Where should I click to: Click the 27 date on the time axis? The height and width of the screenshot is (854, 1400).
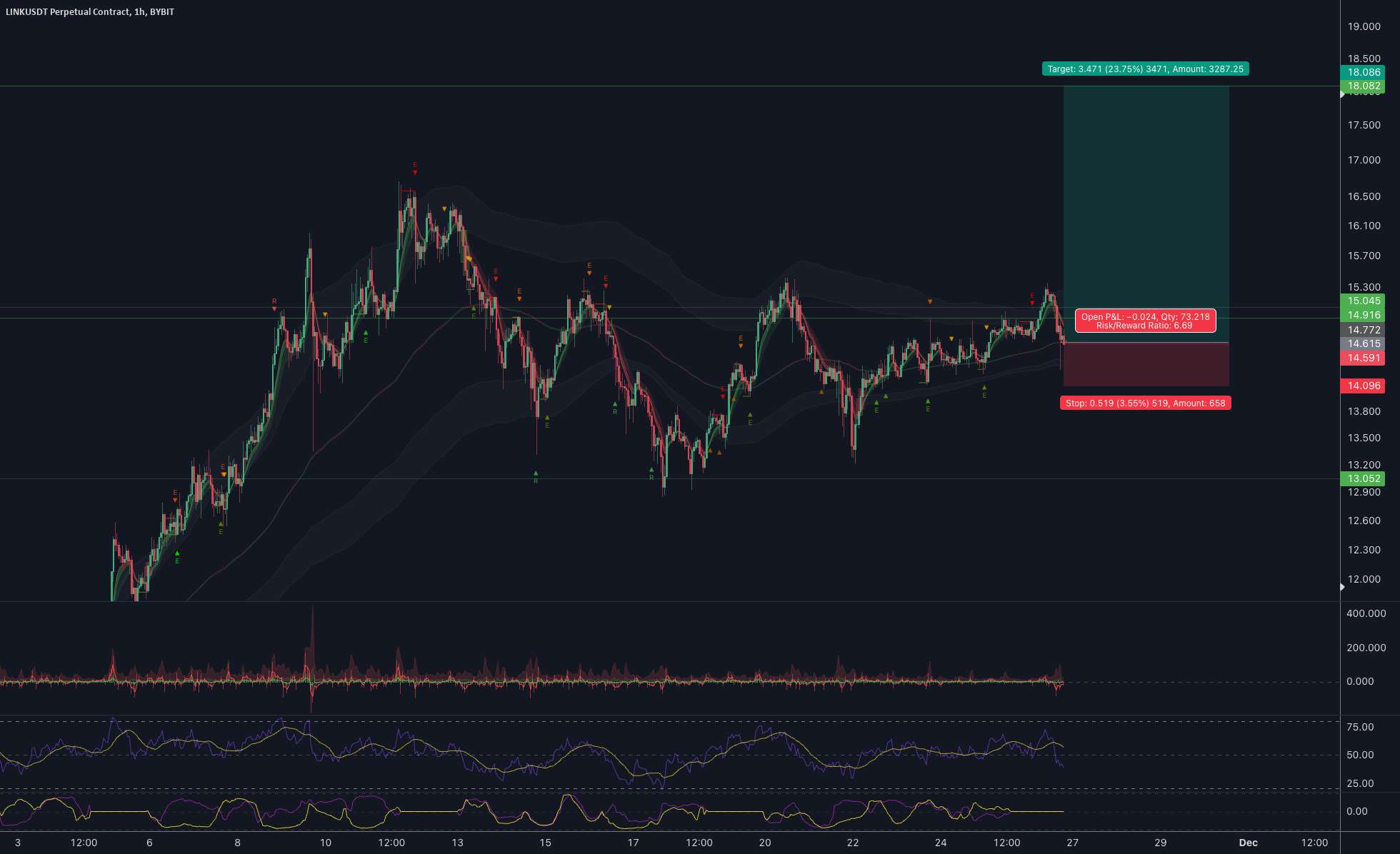(x=1072, y=843)
